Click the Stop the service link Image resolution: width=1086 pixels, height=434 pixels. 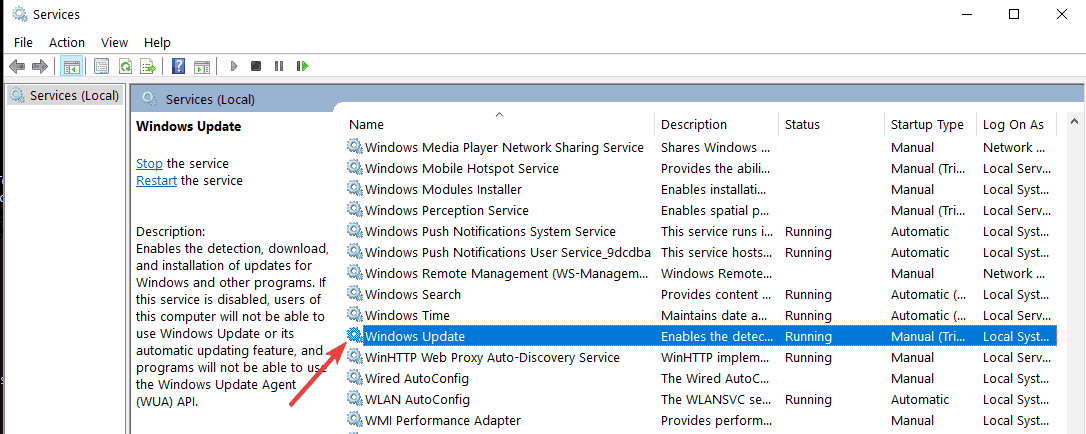[x=149, y=163]
